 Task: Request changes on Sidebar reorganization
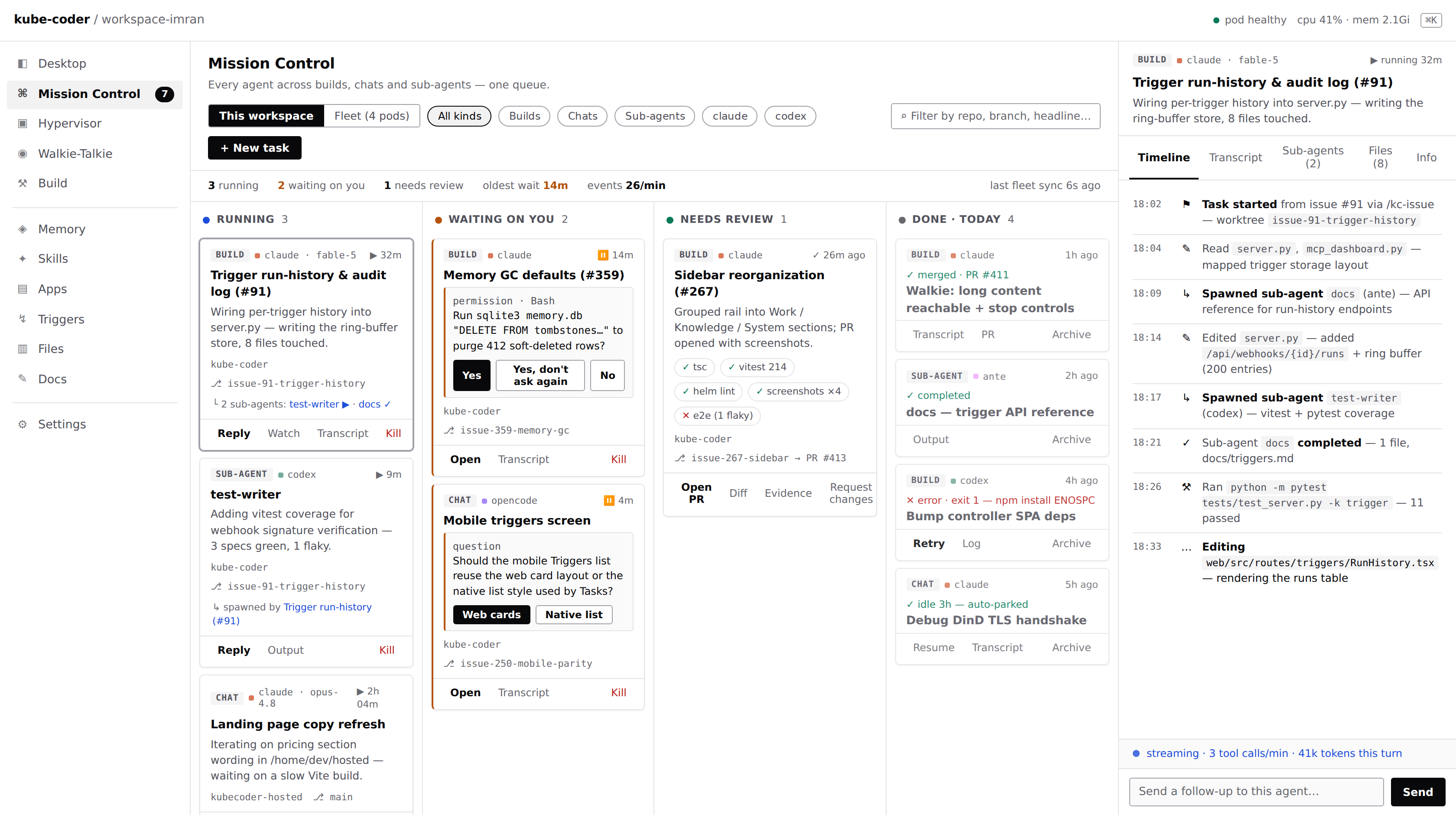[x=851, y=493]
